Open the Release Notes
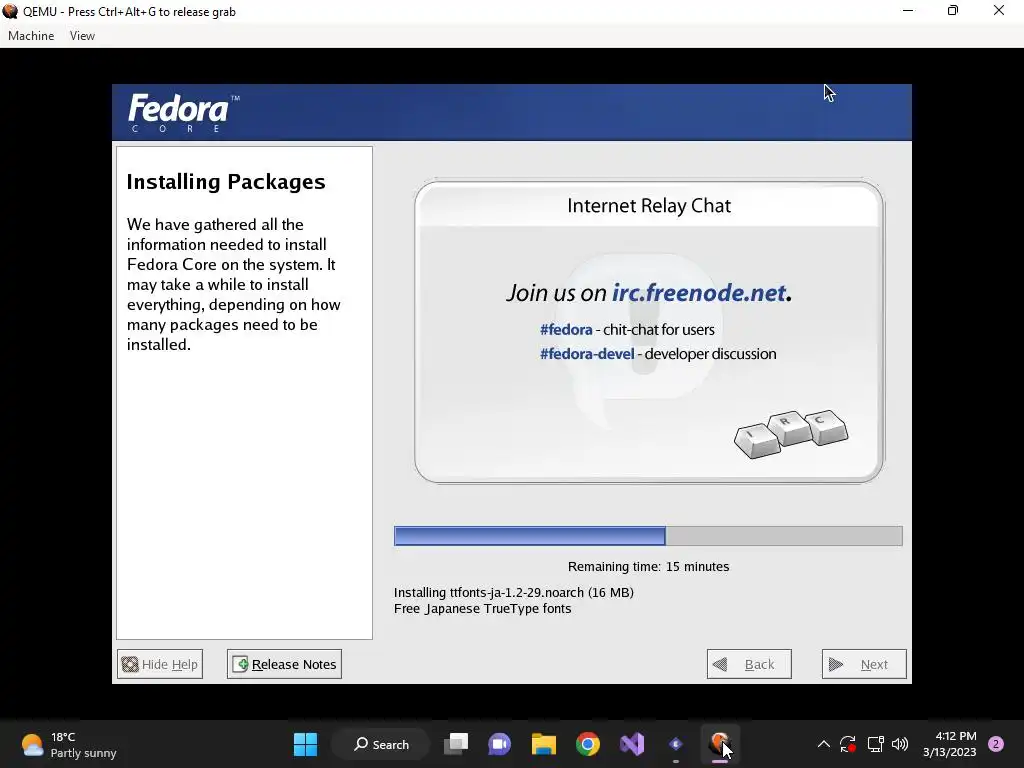1024x768 pixels. coord(284,664)
